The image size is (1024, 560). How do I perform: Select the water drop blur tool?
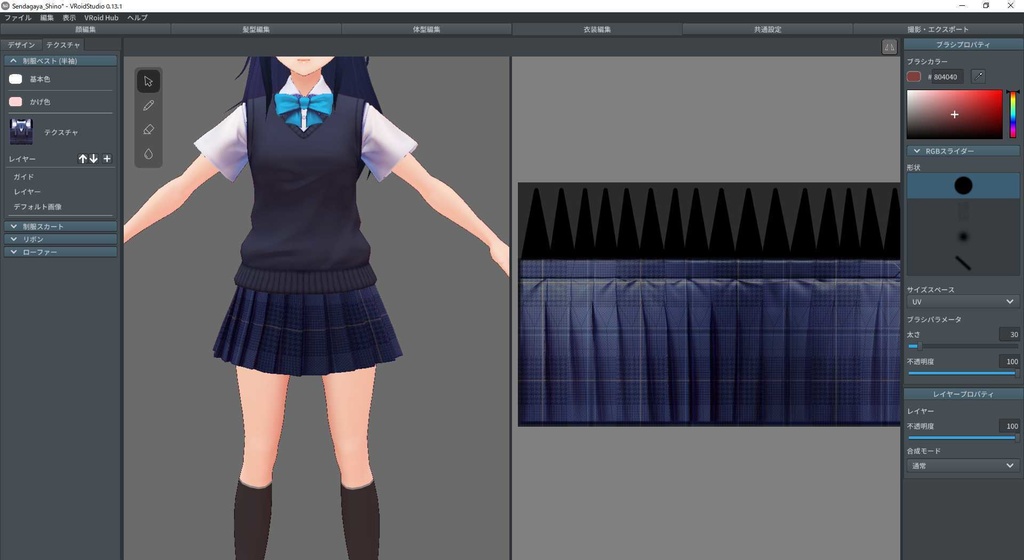click(x=148, y=154)
